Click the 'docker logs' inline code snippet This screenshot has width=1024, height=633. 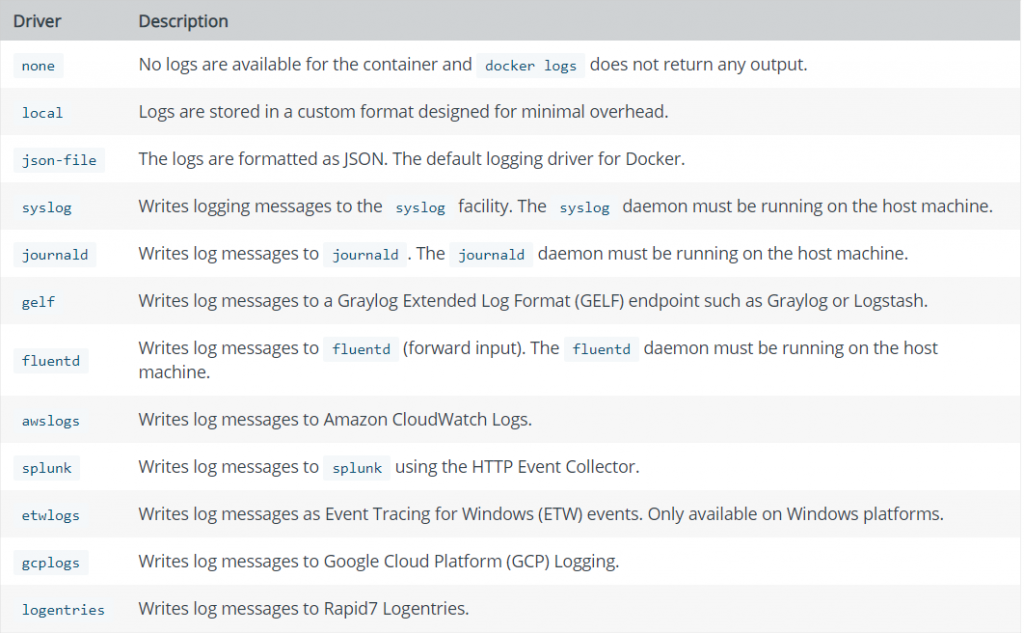point(531,66)
